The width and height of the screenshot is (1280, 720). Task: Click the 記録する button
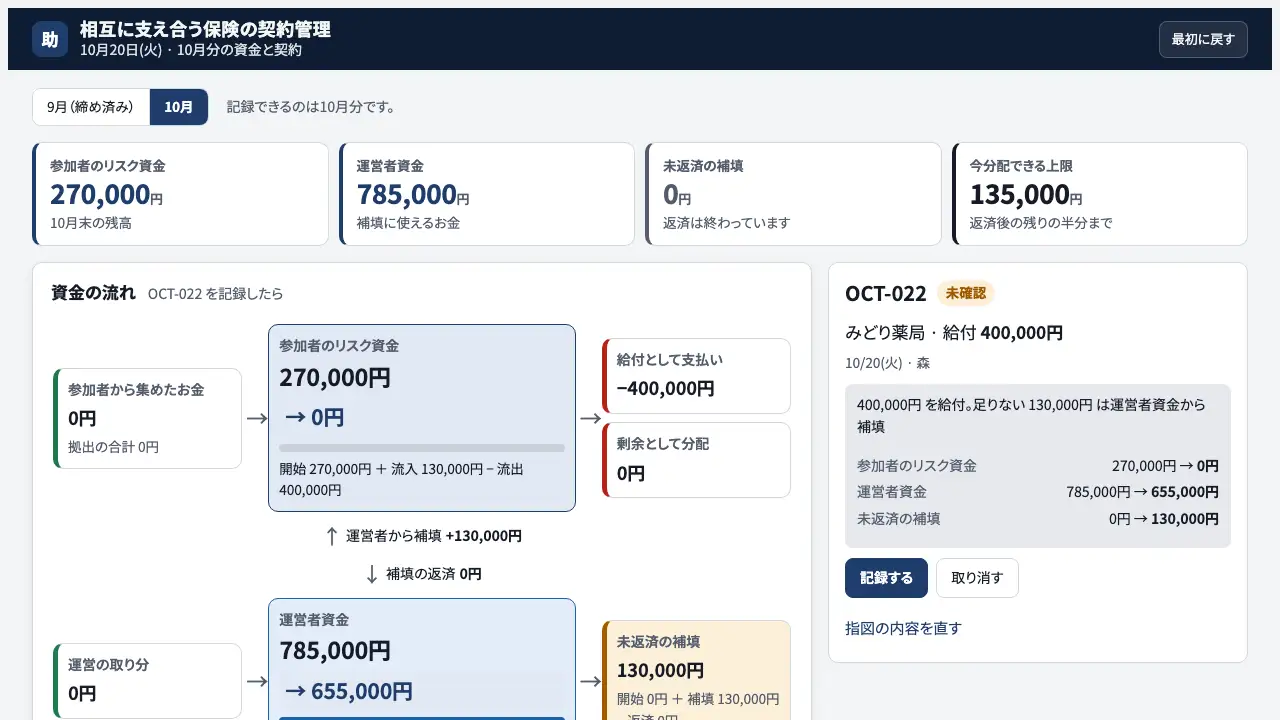pos(886,578)
